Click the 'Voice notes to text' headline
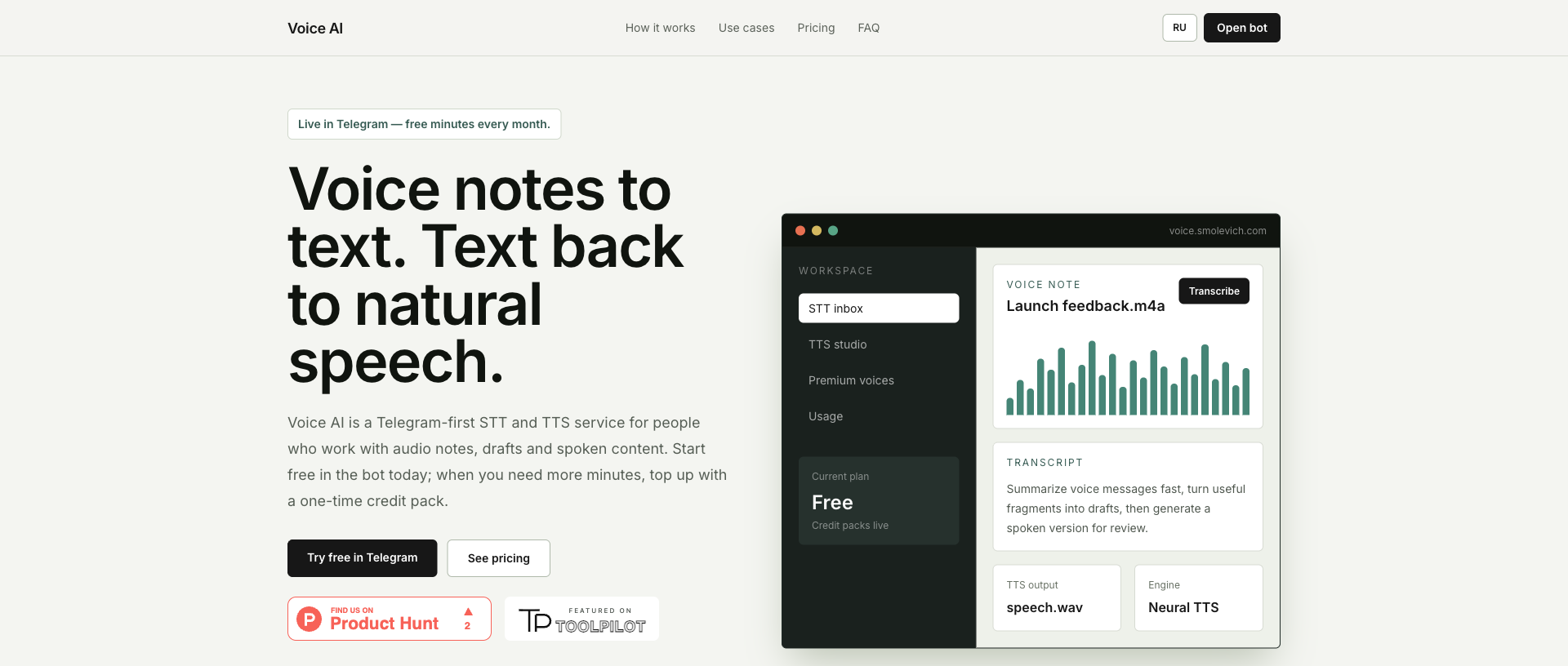Viewport: 1568px width, 666px height. [487, 275]
